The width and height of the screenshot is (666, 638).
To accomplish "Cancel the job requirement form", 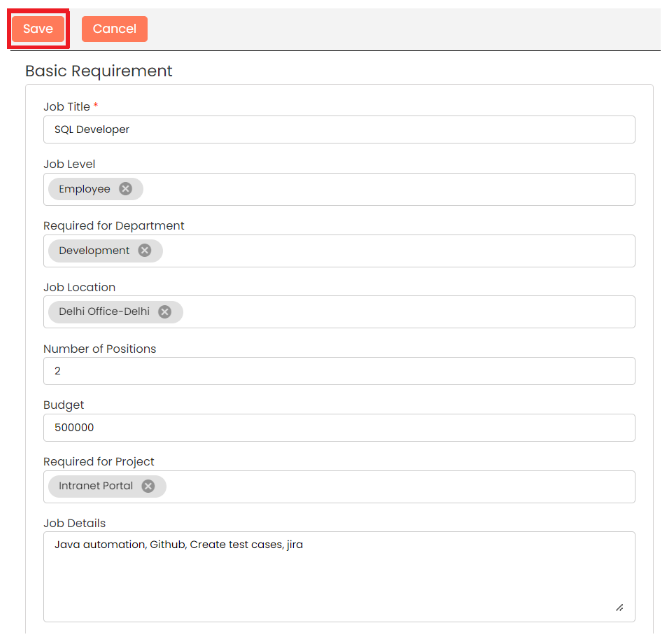I will click(114, 29).
